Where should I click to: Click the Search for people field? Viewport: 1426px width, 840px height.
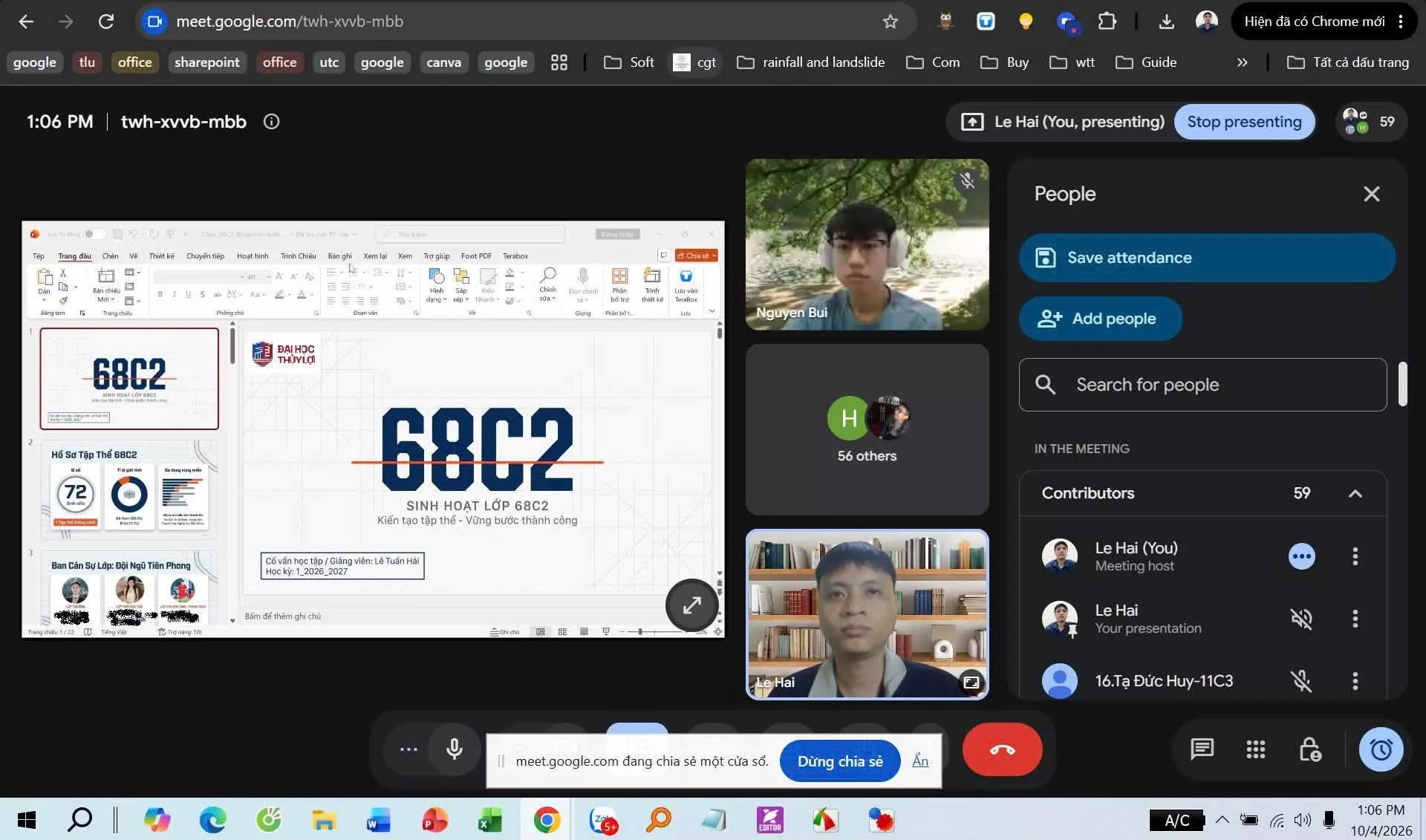pos(1202,385)
